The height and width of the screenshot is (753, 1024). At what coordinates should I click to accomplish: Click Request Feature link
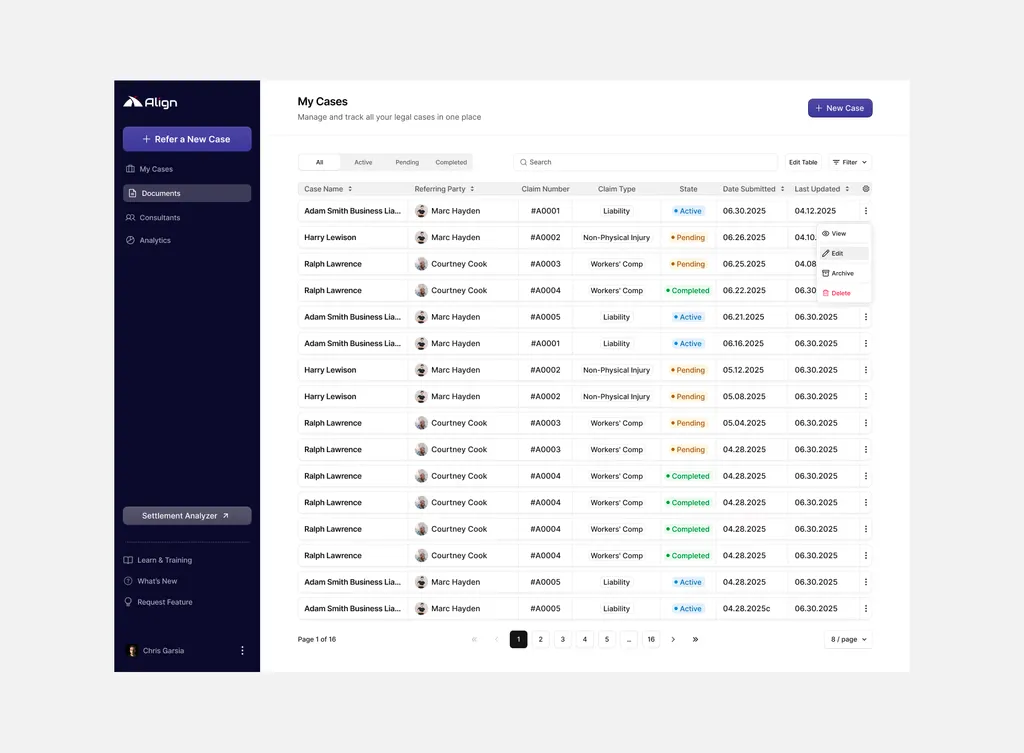pos(158,602)
